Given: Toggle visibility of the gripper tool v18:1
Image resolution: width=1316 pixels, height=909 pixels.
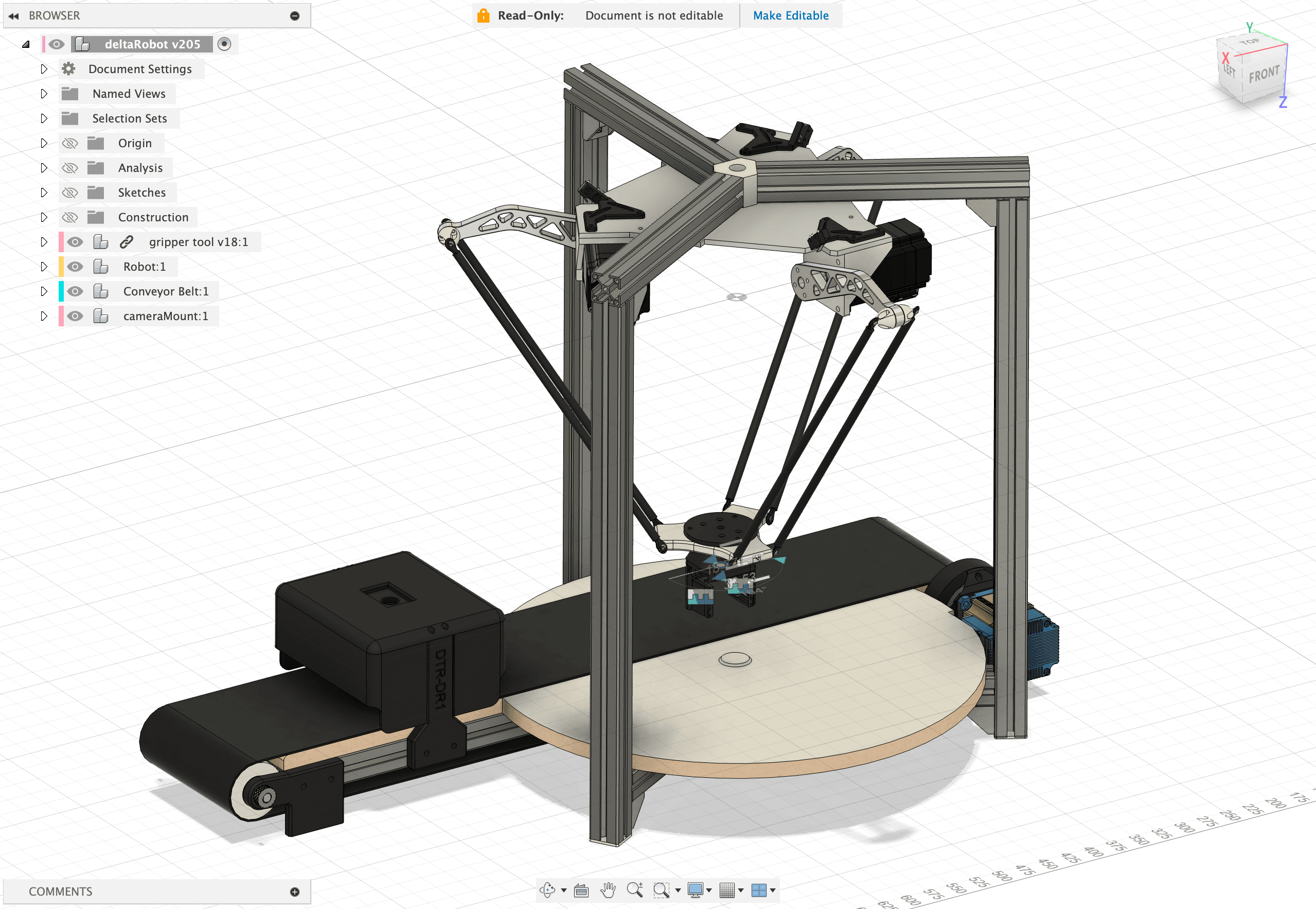Looking at the screenshot, I should pos(76,241).
